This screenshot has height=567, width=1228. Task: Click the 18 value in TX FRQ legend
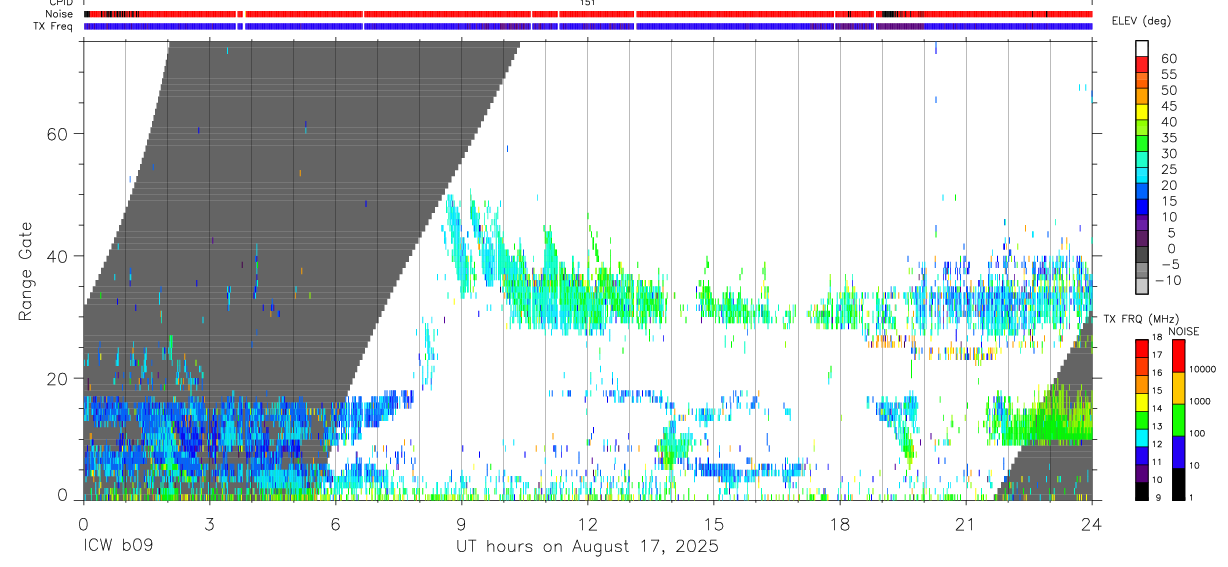click(1157, 337)
